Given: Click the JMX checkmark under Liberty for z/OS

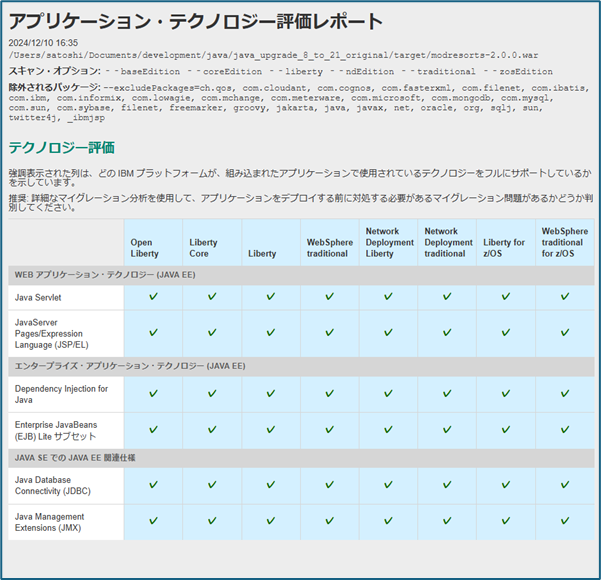Looking at the screenshot, I should click(x=506, y=521).
